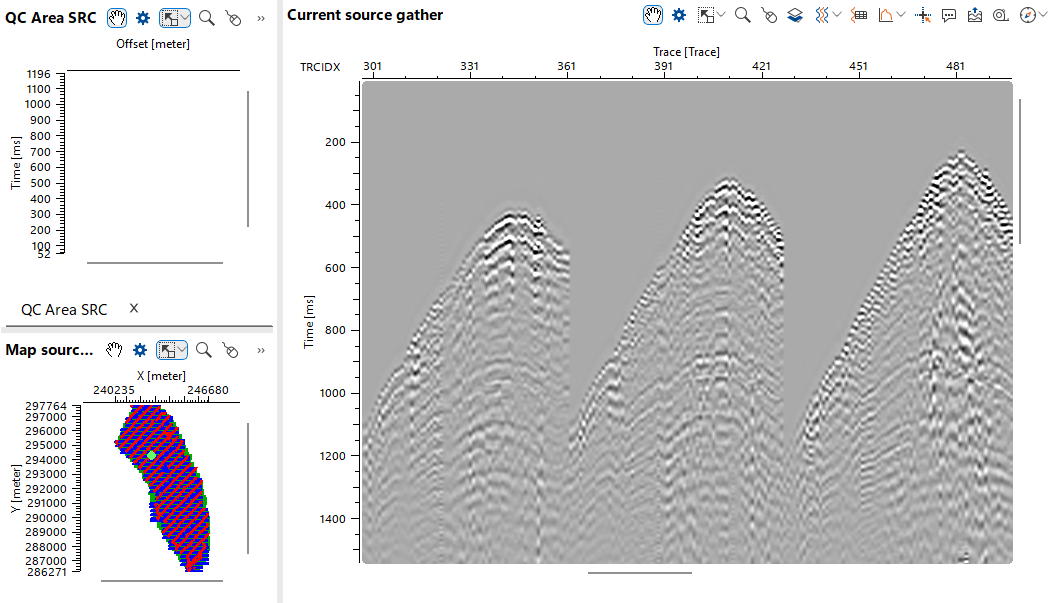Select tape measure tool
The height and width of the screenshot is (603, 1050).
click(1000, 15)
